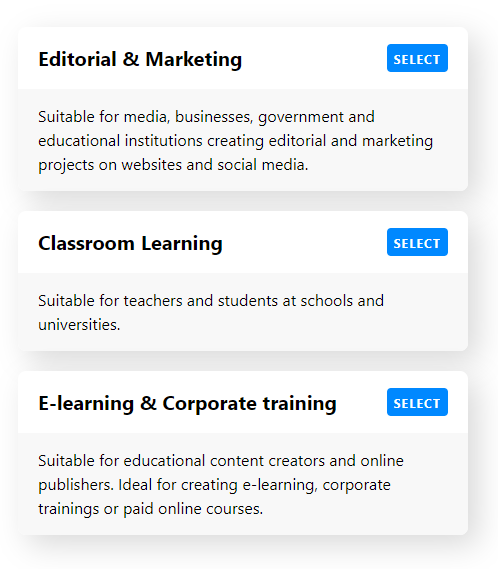The height and width of the screenshot is (569, 498).
Task: Click the Classroom Learning heading
Action: 130,243
